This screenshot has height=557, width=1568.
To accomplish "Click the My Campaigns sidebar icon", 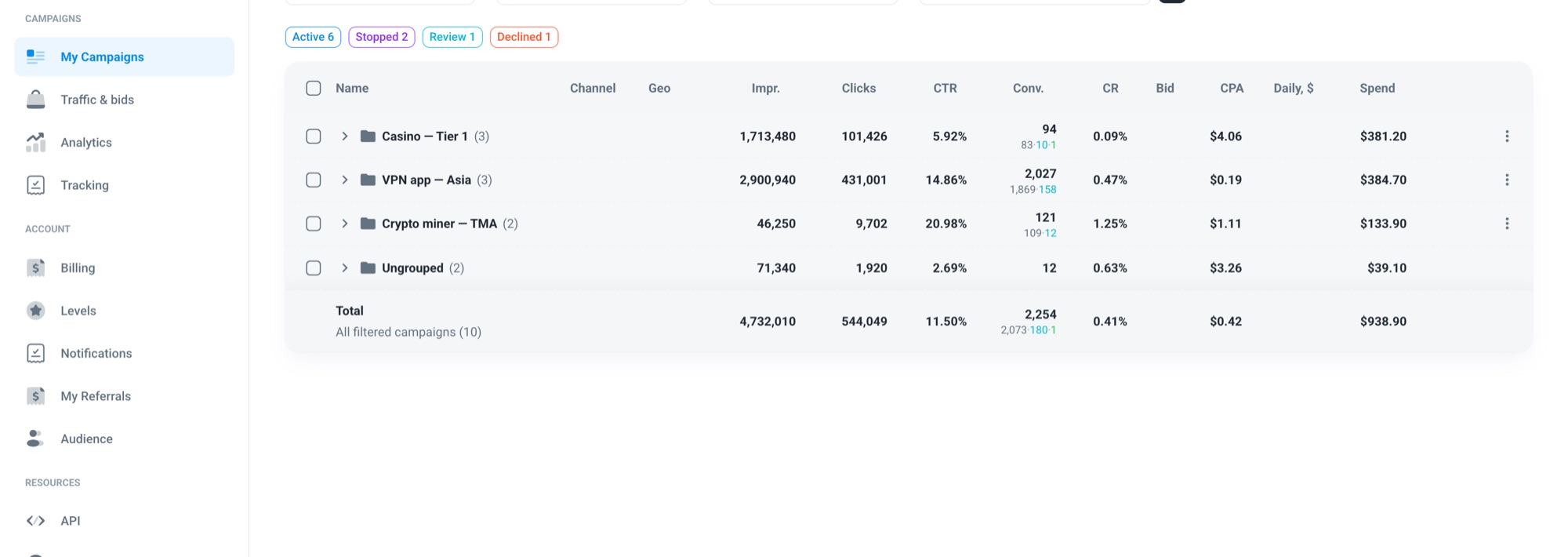I will point(35,56).
